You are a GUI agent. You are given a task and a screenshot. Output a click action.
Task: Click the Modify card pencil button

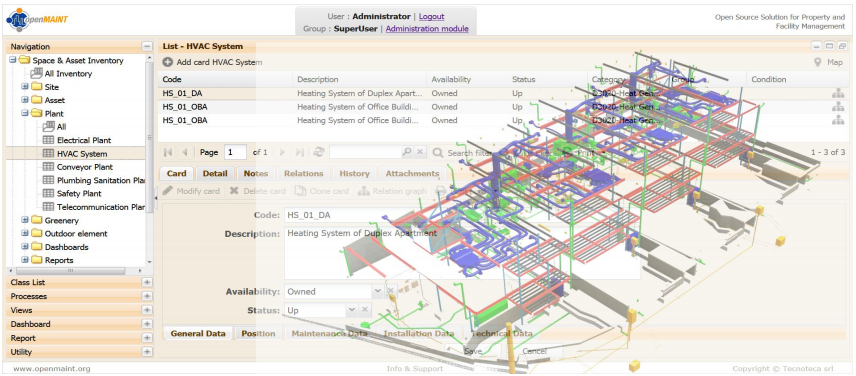(x=192, y=191)
